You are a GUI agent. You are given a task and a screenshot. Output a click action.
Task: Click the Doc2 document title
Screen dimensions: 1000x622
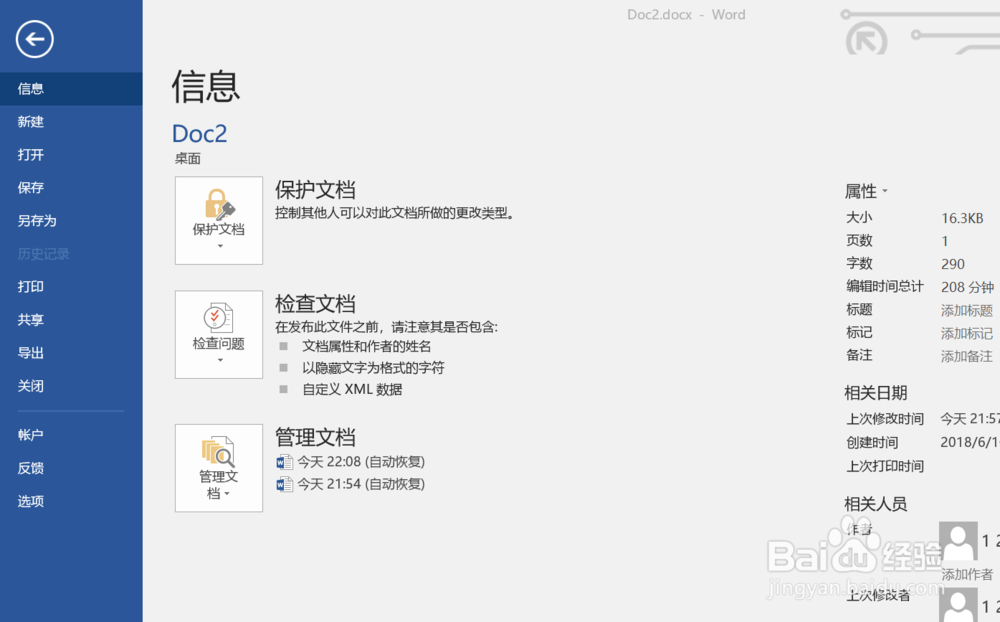coord(199,133)
